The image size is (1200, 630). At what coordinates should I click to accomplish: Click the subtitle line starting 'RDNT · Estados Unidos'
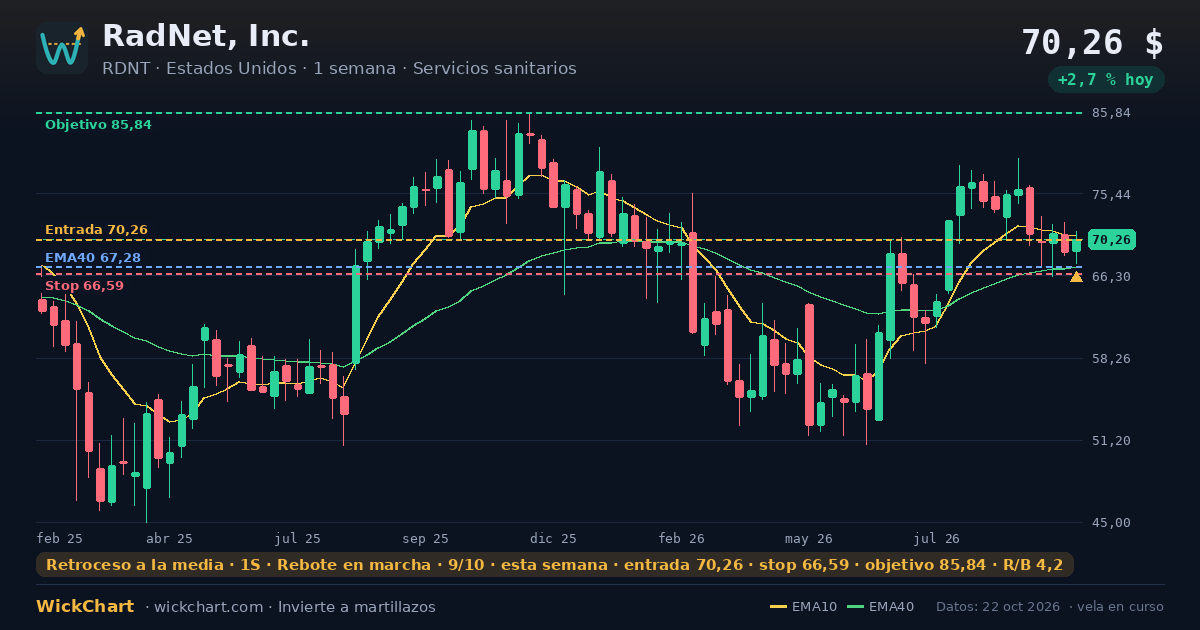point(339,68)
